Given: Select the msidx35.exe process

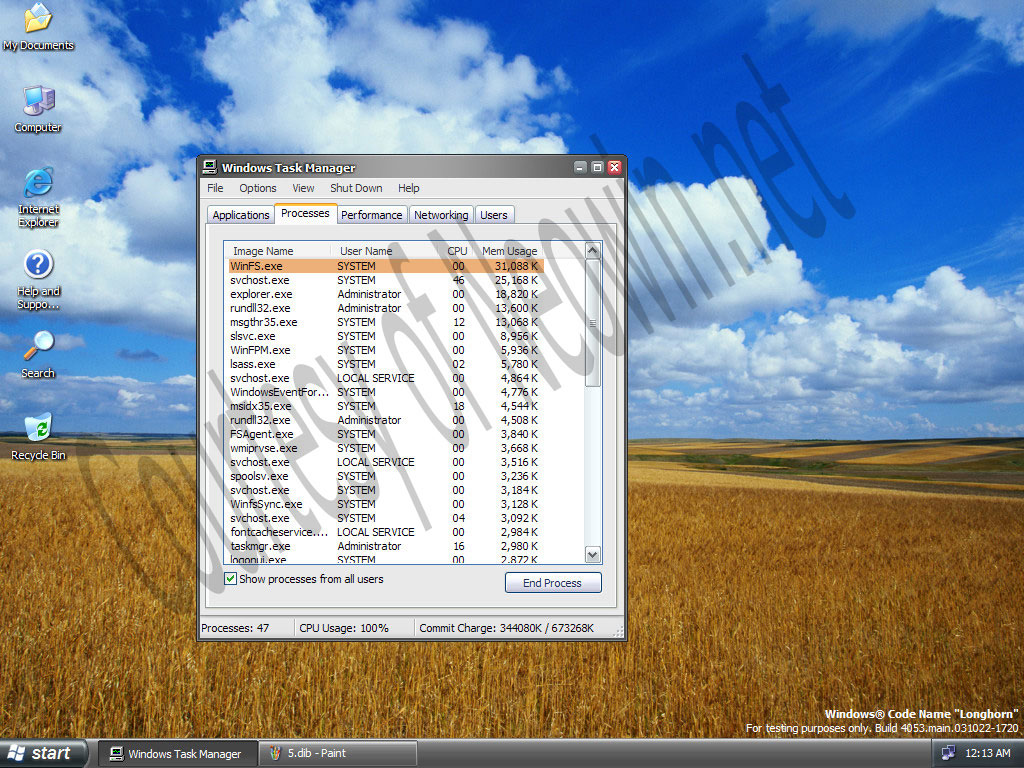Looking at the screenshot, I should pyautogui.click(x=385, y=406).
